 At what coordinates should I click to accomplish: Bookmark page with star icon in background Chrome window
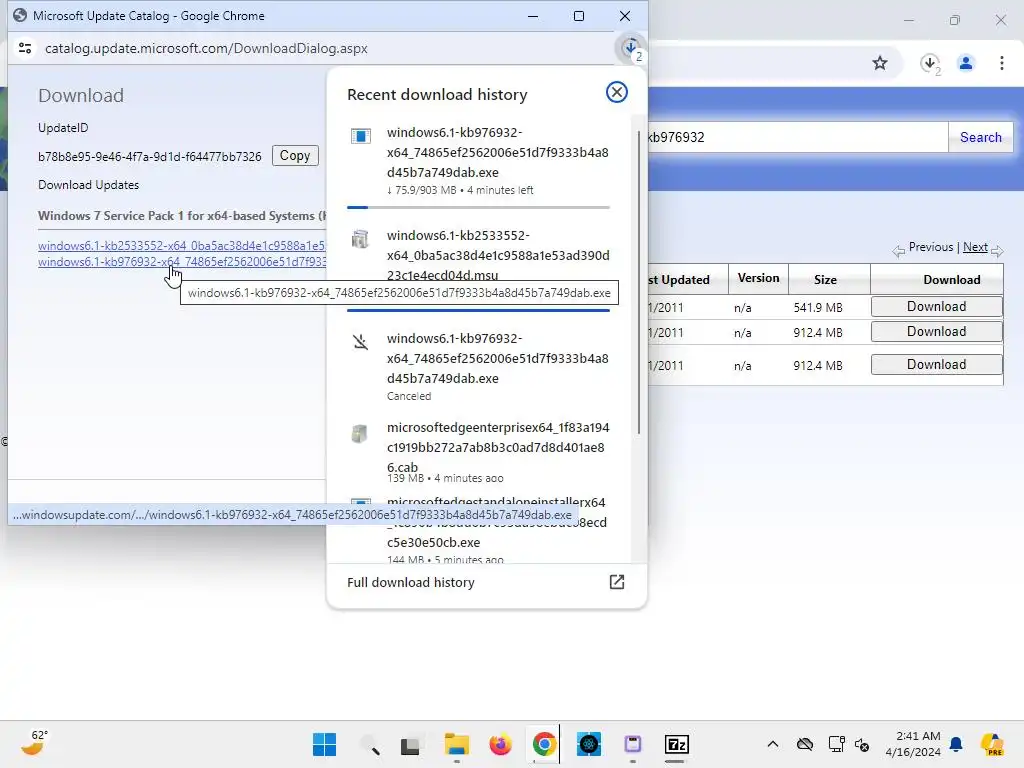click(x=880, y=63)
